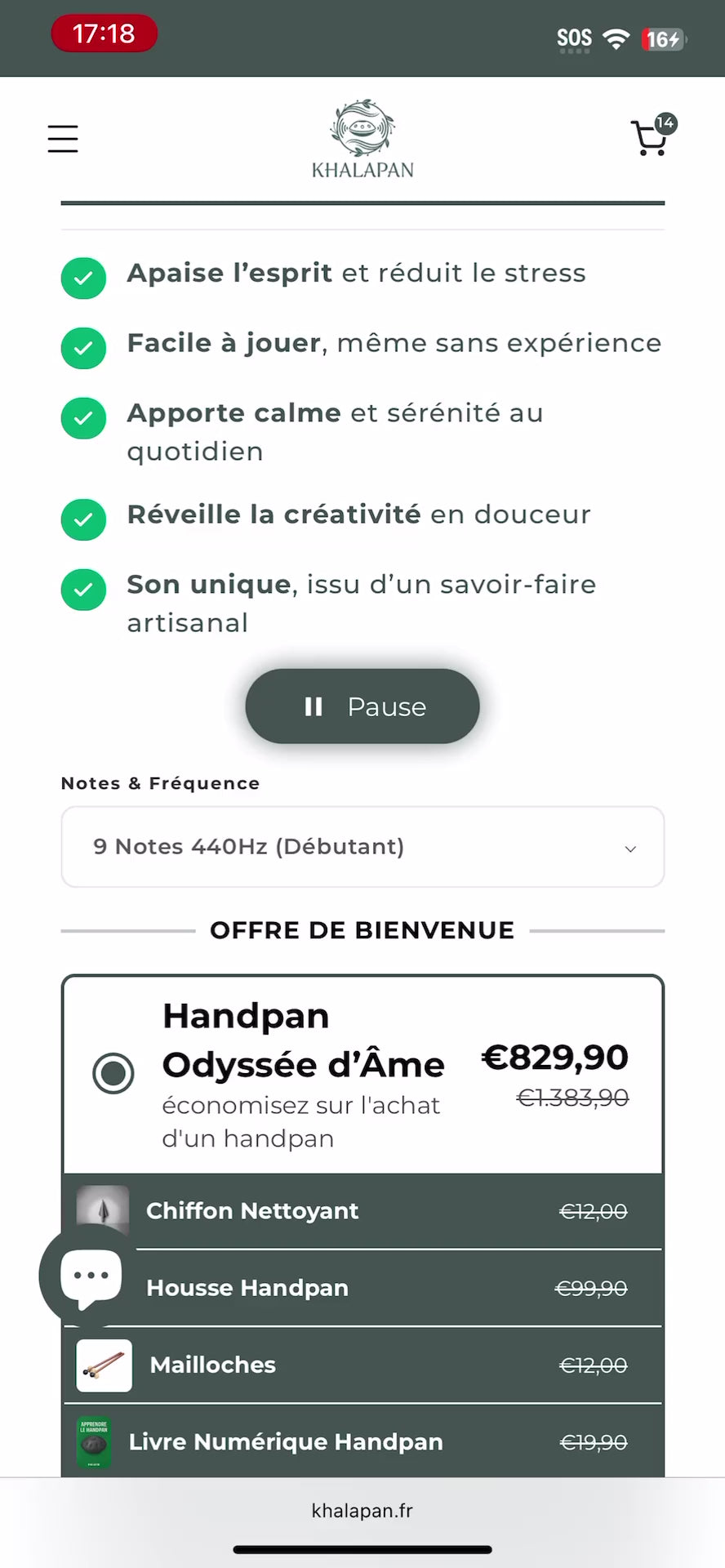The width and height of the screenshot is (725, 1568).
Task: Open the chat bubble widget
Action: [91, 1275]
